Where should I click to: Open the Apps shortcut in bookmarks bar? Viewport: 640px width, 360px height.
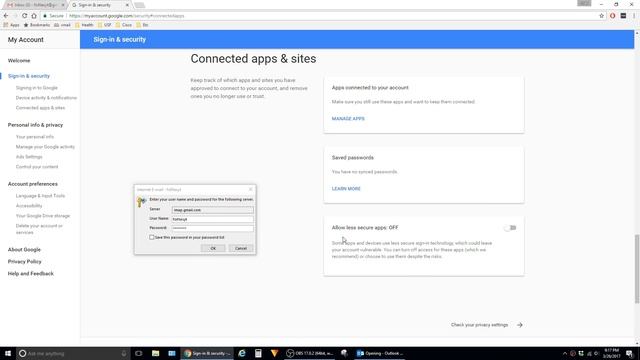[11, 25]
